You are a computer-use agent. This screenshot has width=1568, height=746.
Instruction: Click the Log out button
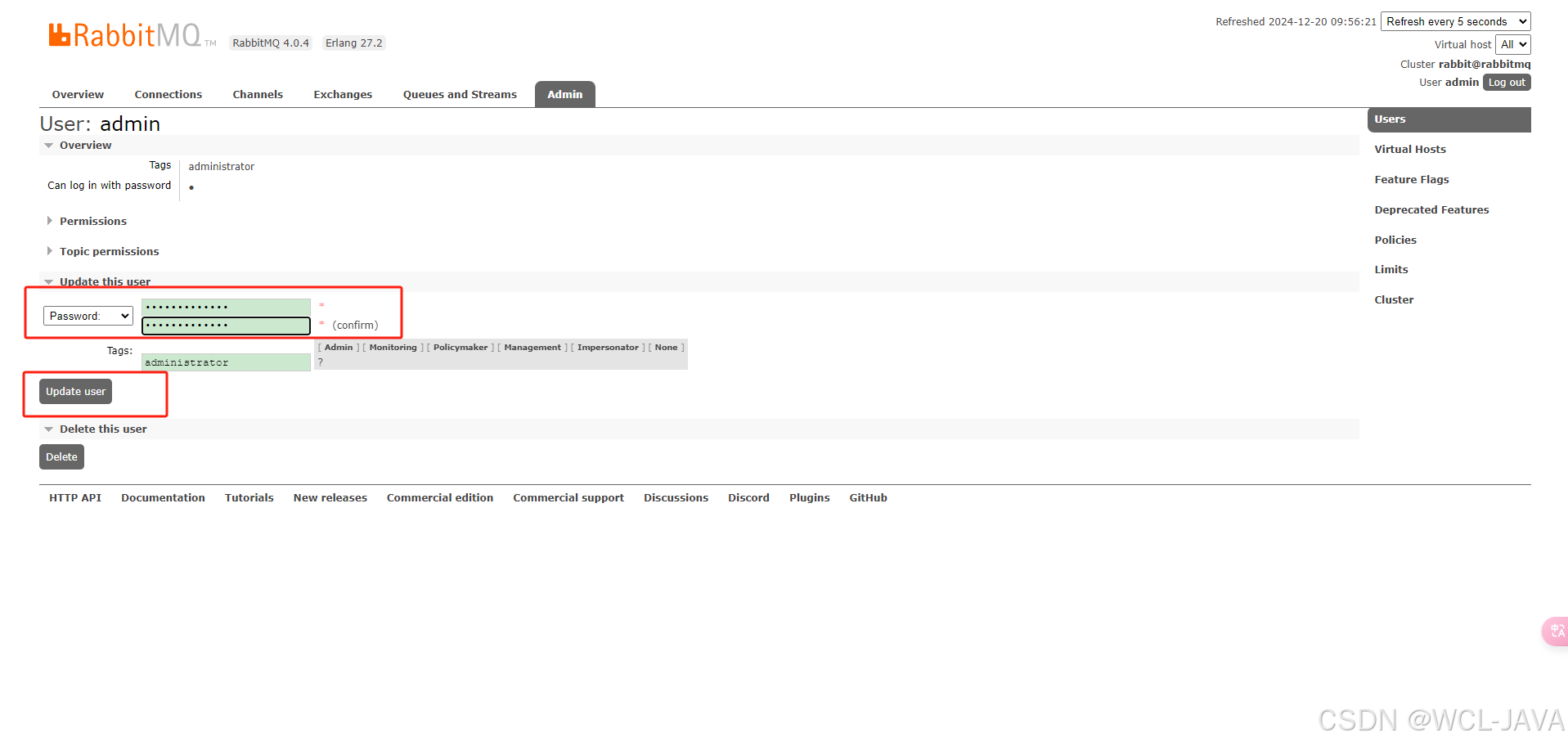[x=1507, y=83]
